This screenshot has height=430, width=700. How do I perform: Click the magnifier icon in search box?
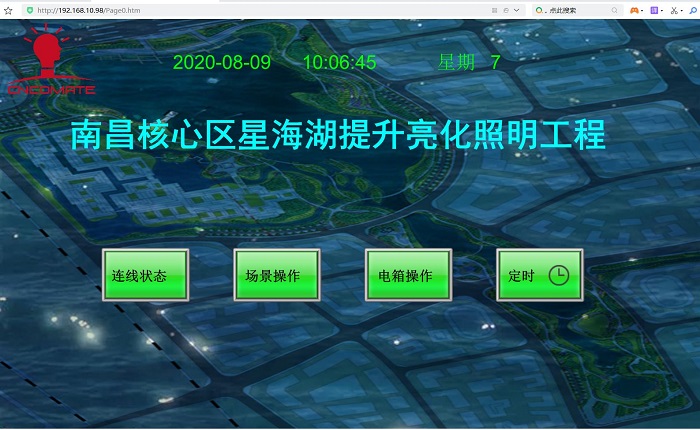coord(613,9)
